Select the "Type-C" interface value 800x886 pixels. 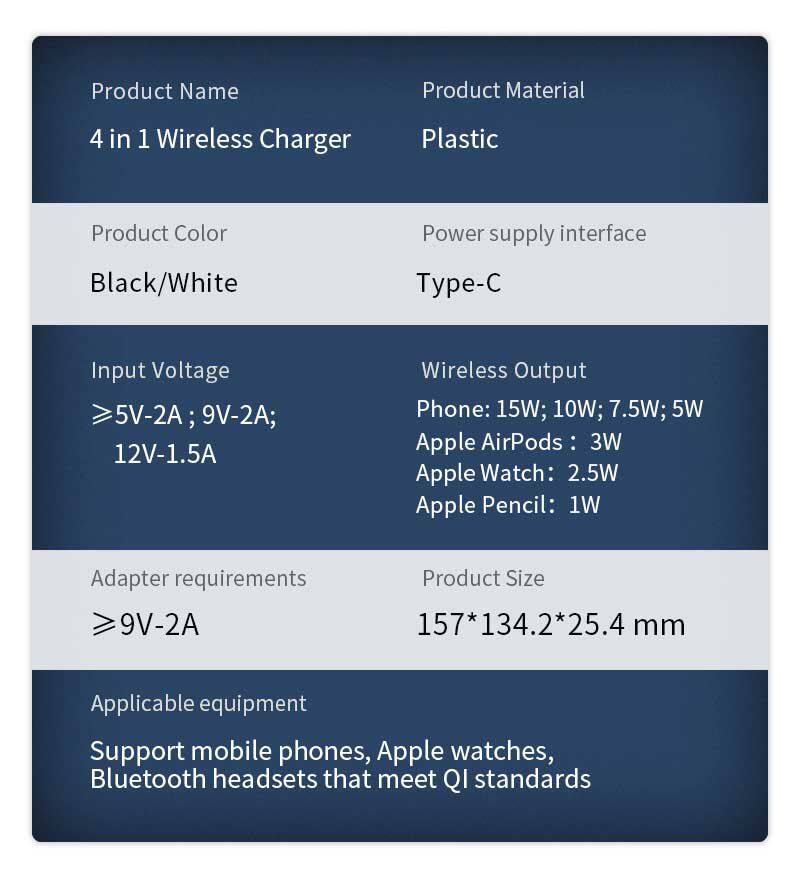(x=459, y=283)
